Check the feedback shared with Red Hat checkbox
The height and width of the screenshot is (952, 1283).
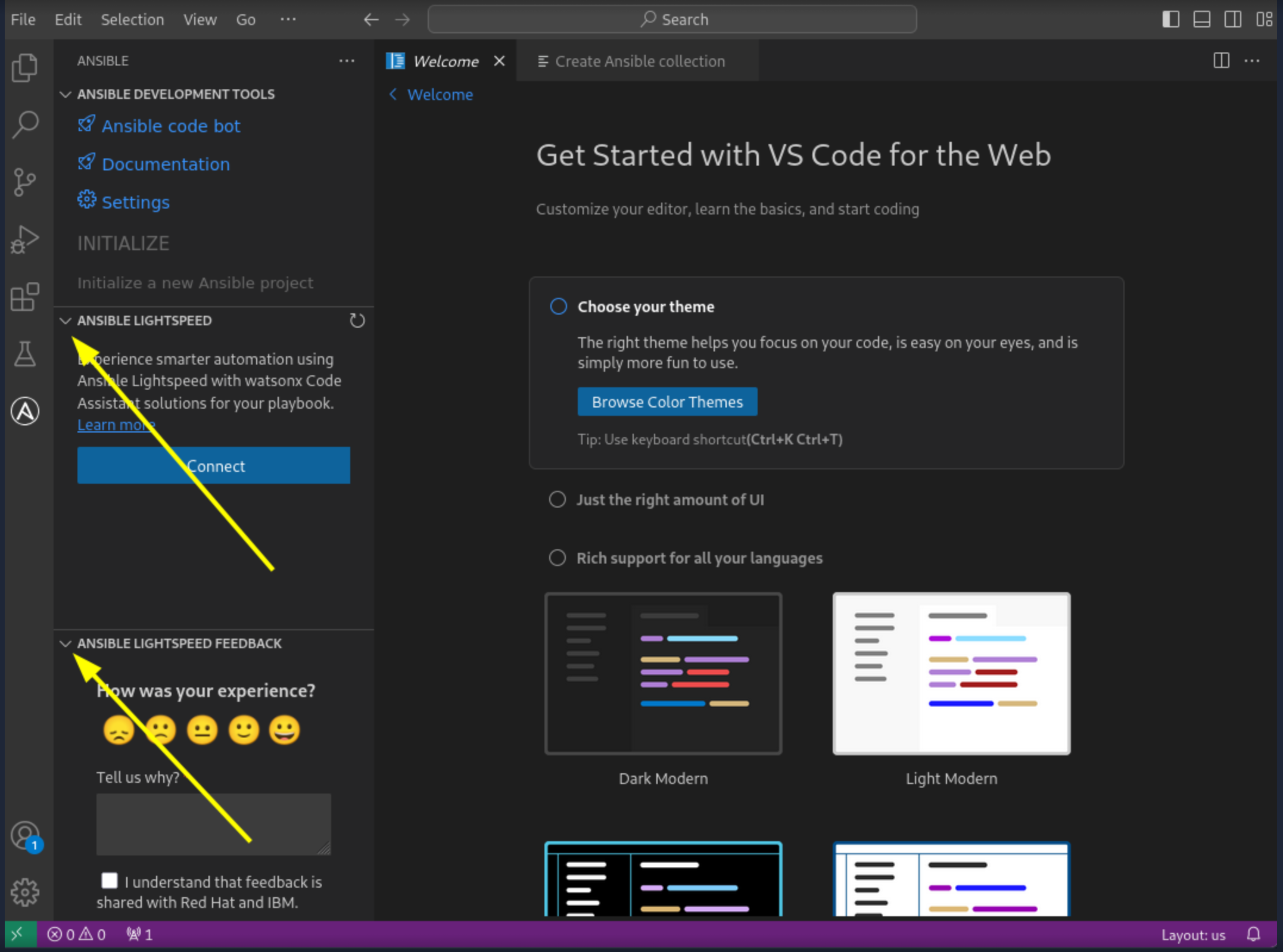click(x=110, y=881)
